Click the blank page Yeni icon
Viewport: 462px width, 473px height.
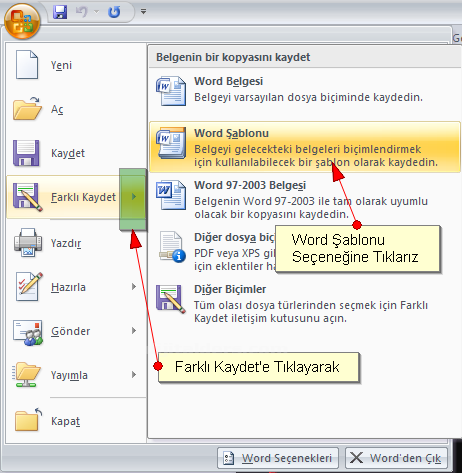pos(27,65)
